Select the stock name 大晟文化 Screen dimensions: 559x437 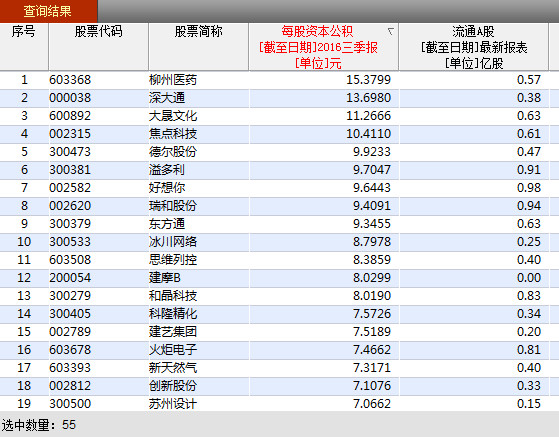173,116
